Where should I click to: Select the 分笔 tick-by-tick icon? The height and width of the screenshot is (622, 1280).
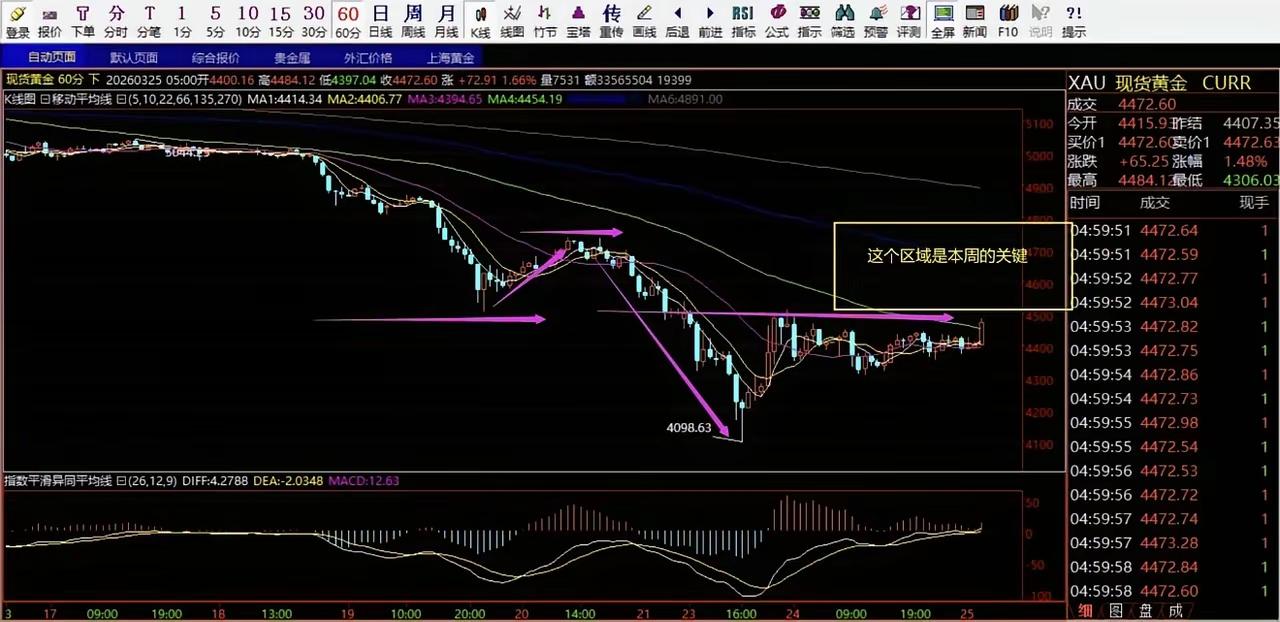pos(149,20)
